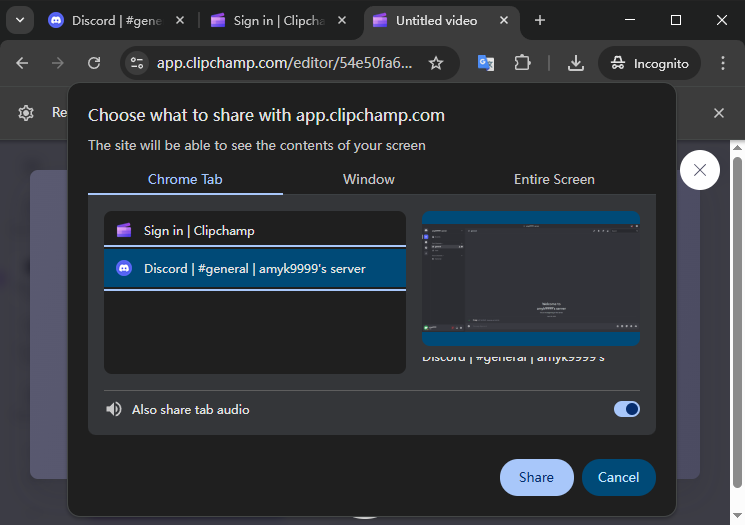Switch to the Entire Screen sharing tab
The image size is (745, 525).
pyautogui.click(x=554, y=179)
